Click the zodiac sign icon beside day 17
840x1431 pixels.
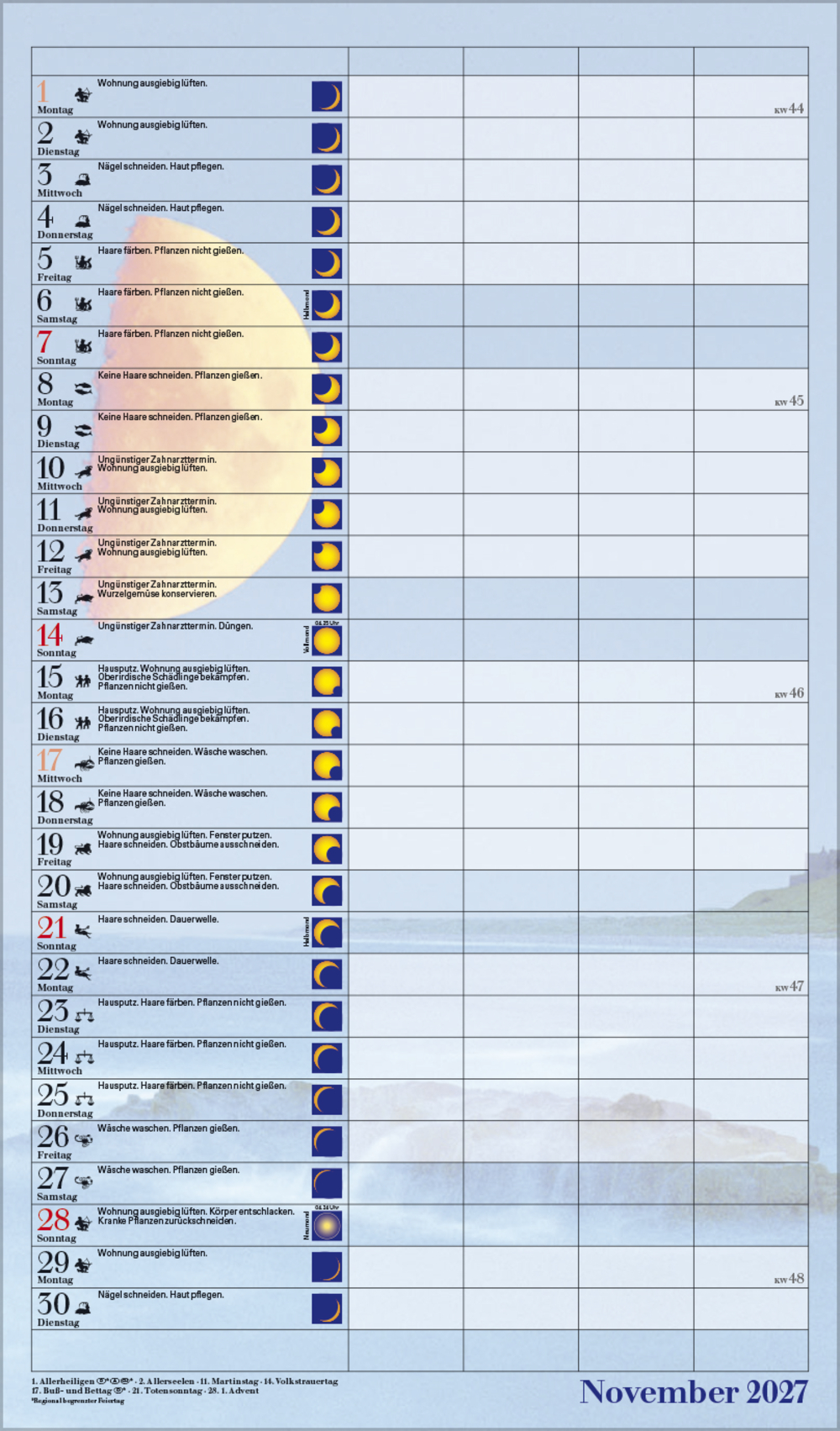[x=84, y=765]
